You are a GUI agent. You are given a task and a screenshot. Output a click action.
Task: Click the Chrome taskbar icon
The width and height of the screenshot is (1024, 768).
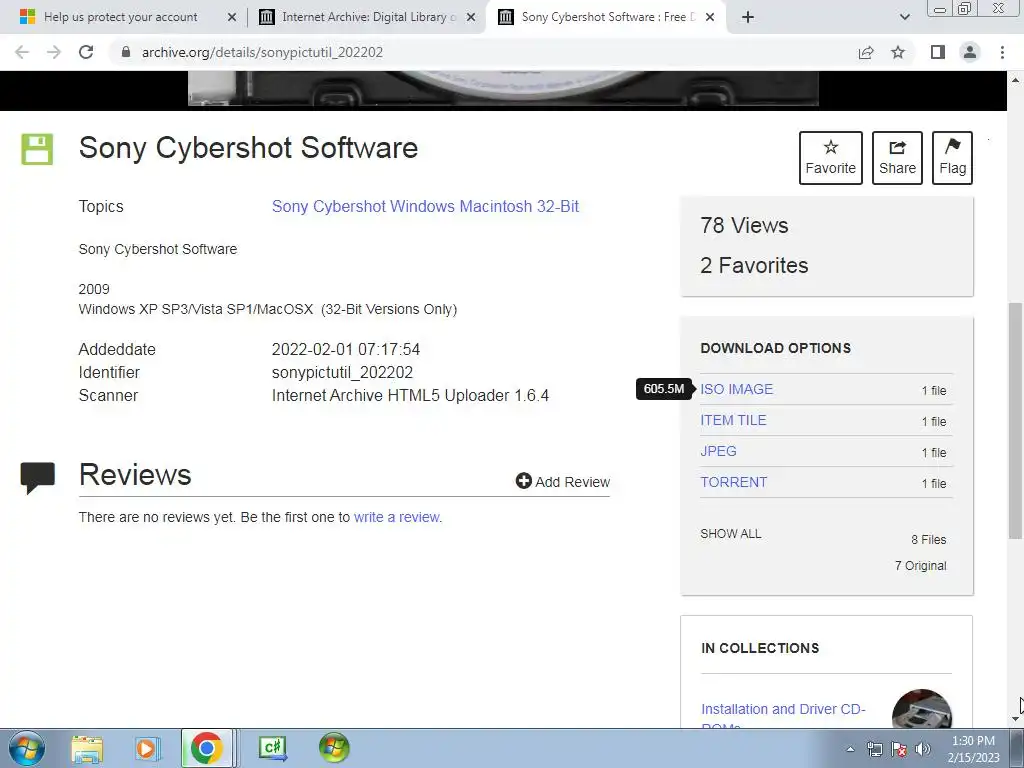[x=206, y=748]
